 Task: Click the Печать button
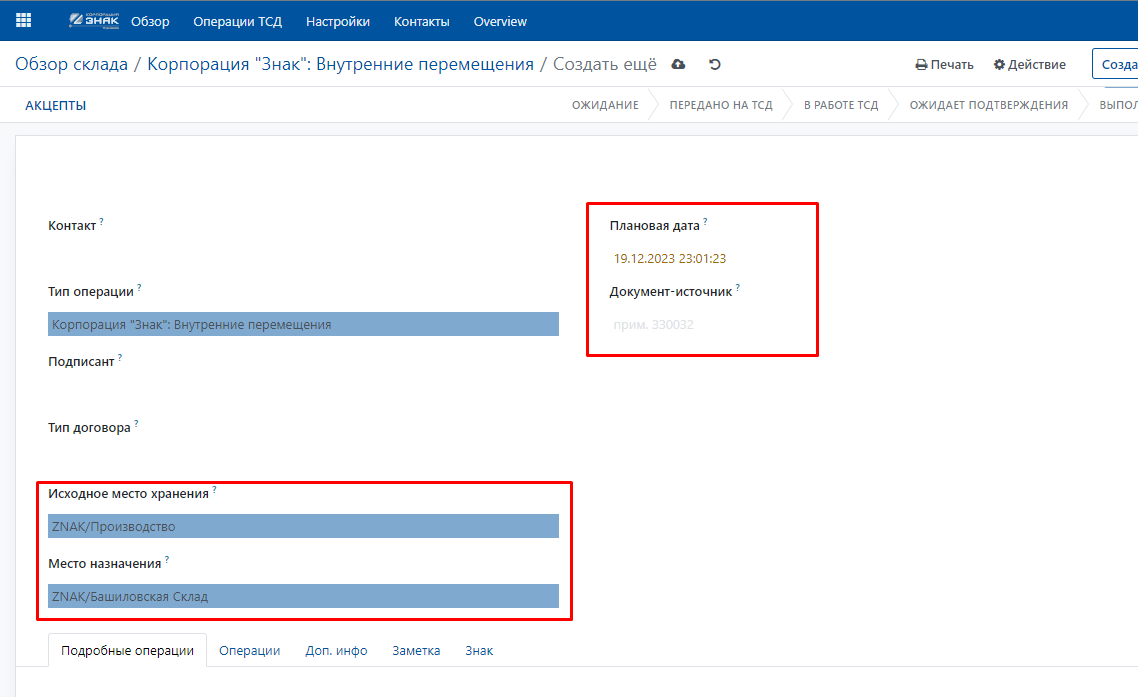[x=944, y=64]
